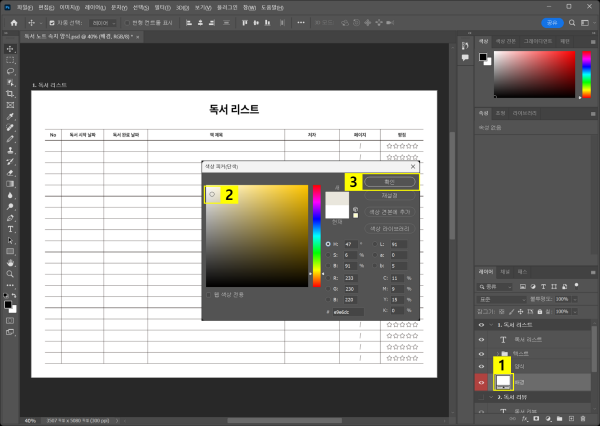Hide the '1. 독서 리스트' group via its eye icon
600x426 pixels.
coord(481,325)
